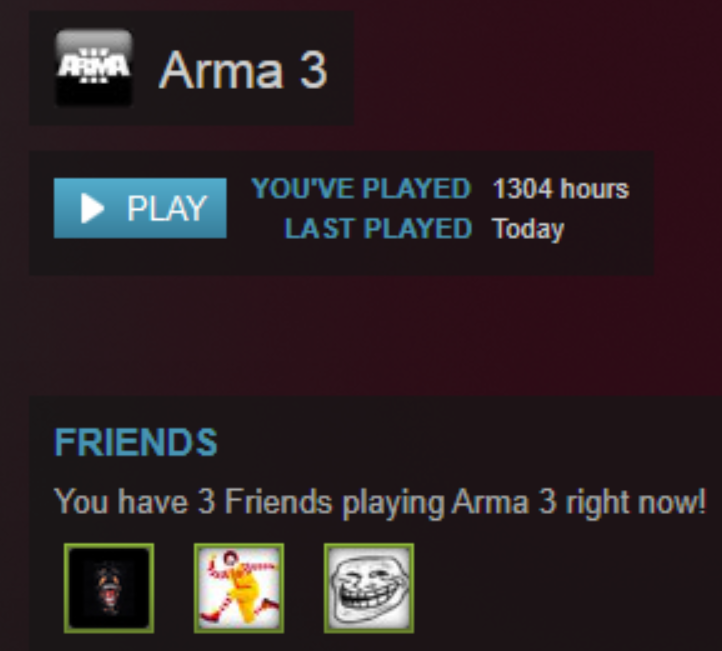
Task: Click the friends playing right now message
Action: pos(380,502)
